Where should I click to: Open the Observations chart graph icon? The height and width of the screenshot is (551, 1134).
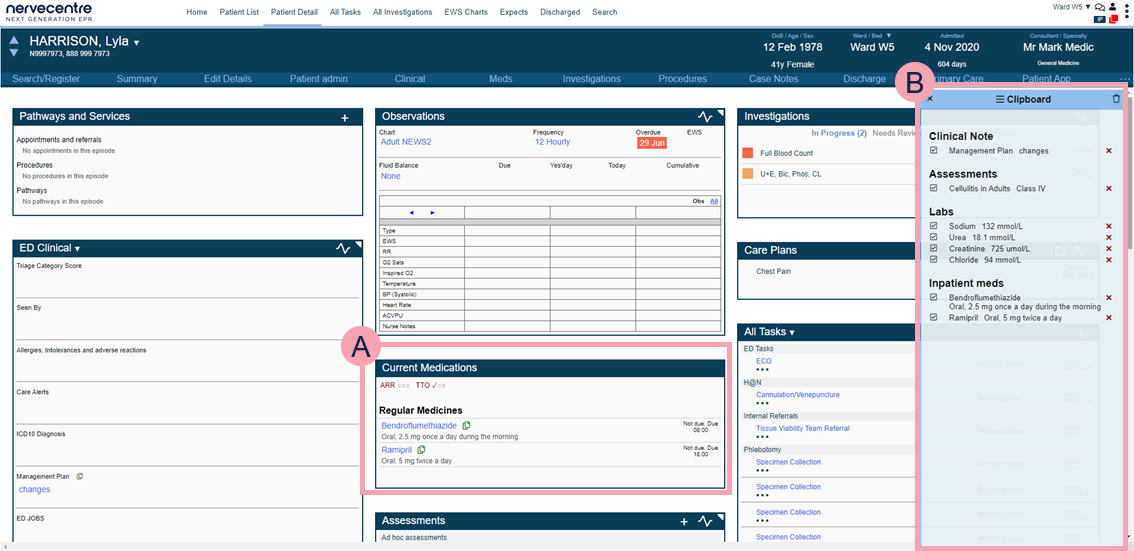[x=705, y=117]
